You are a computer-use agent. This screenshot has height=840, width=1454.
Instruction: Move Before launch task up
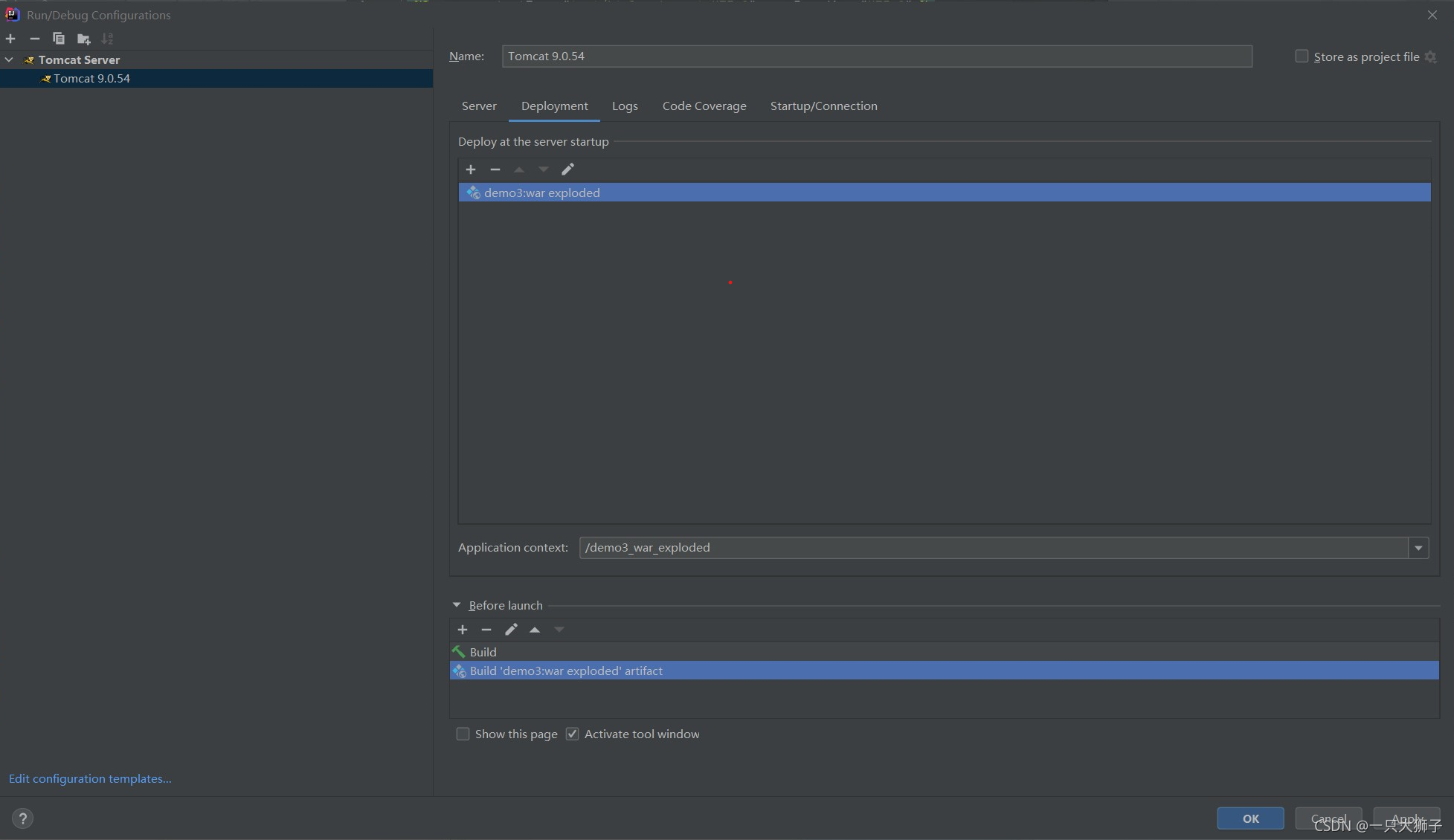coord(535,630)
